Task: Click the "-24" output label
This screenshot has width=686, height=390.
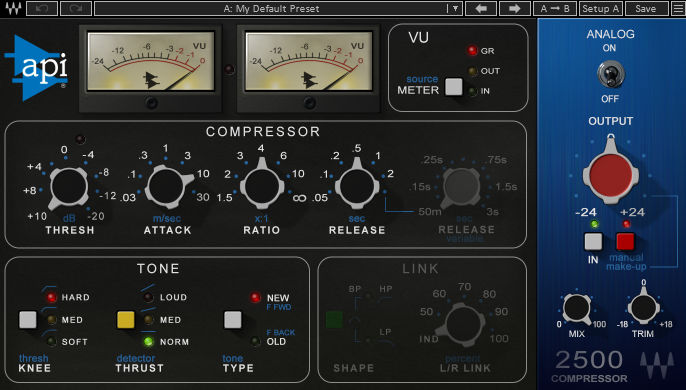Action: [586, 212]
